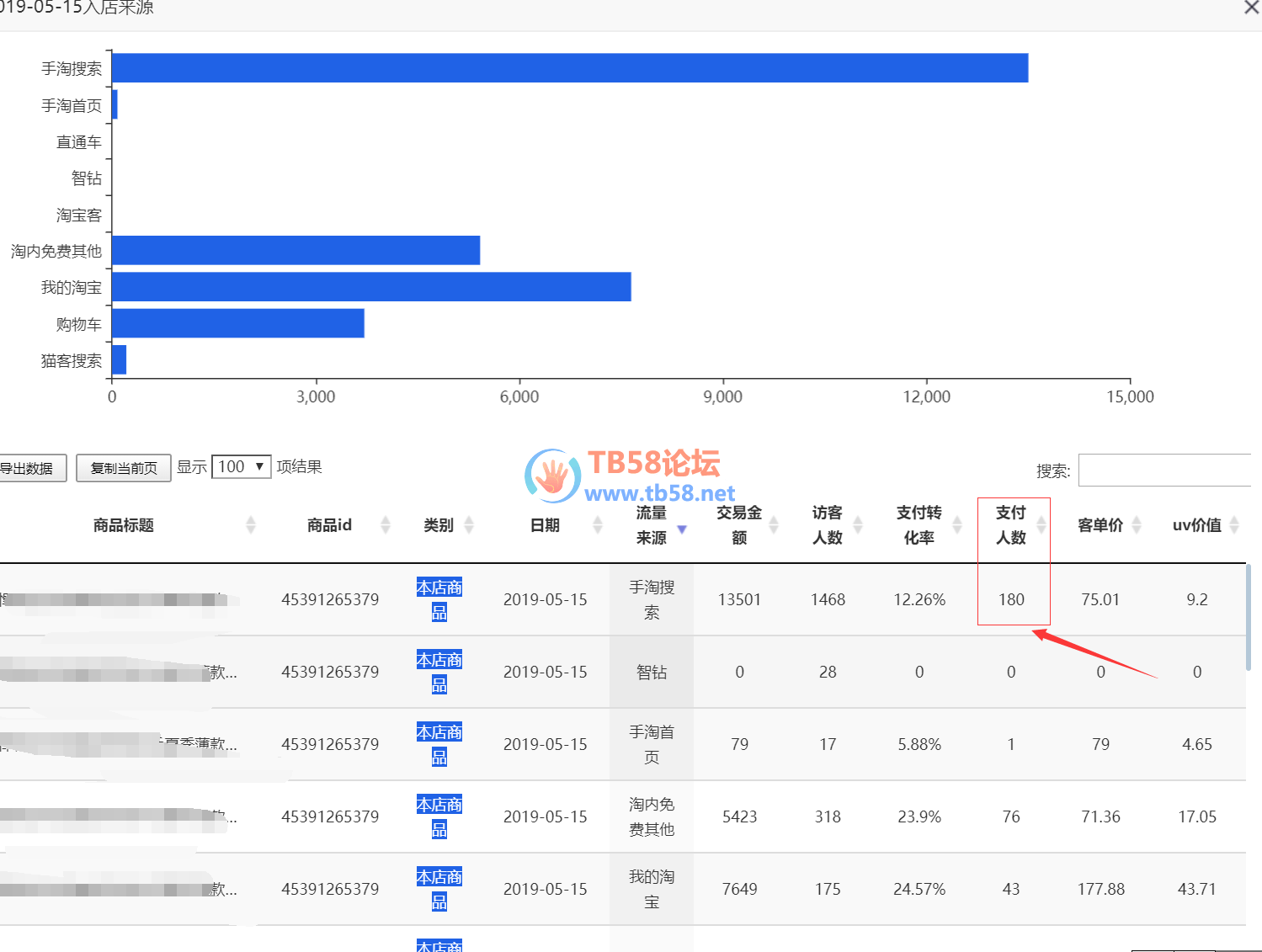Click the 复制当前页 button

pyautogui.click(x=124, y=468)
